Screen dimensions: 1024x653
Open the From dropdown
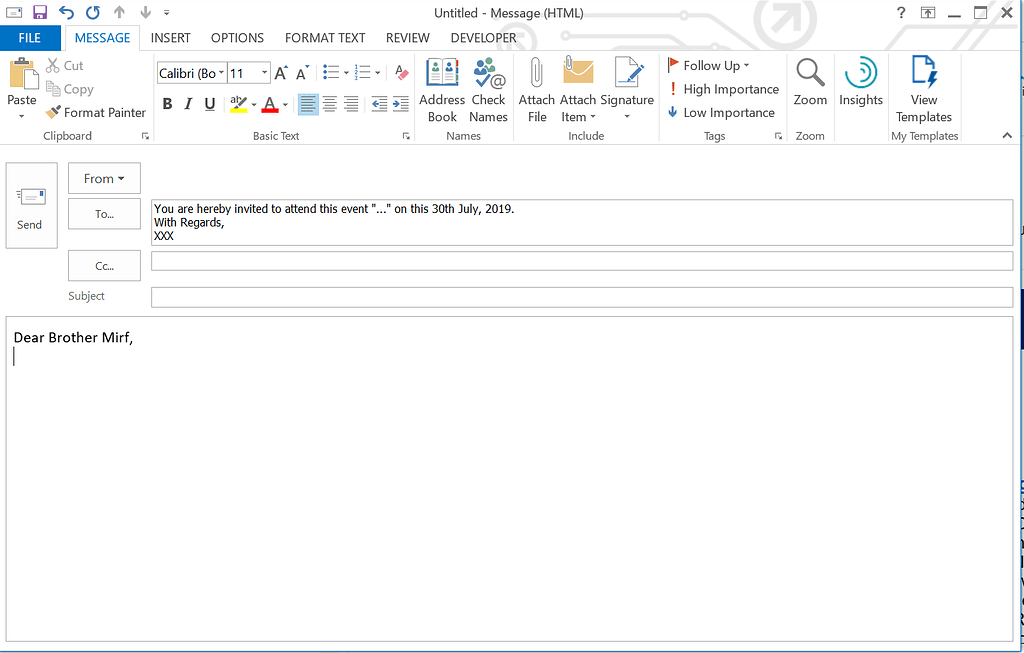click(104, 178)
